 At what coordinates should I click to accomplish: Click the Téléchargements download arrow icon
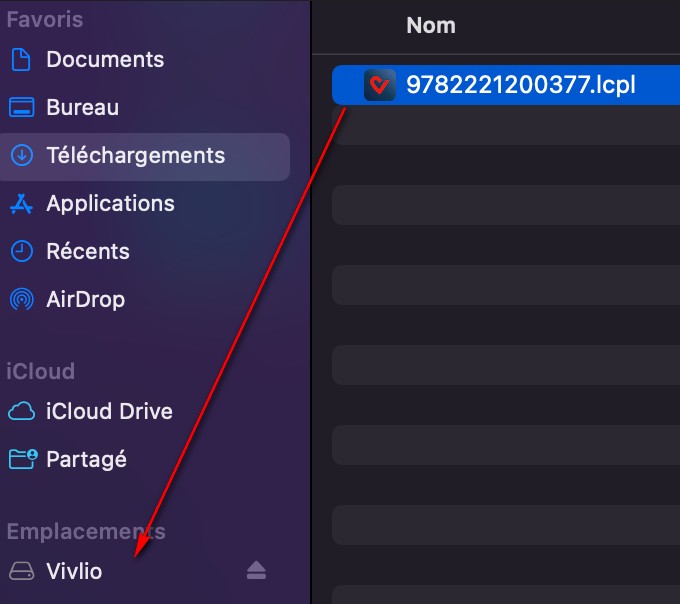click(x=21, y=155)
